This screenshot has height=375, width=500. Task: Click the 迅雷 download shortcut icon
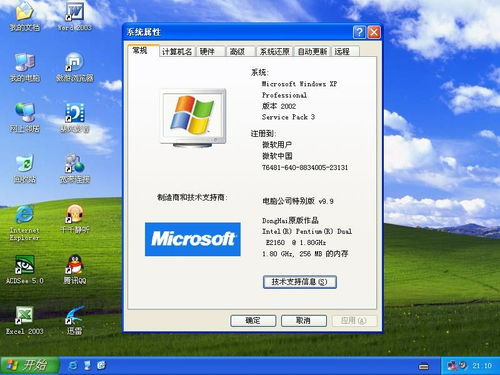coord(74,320)
